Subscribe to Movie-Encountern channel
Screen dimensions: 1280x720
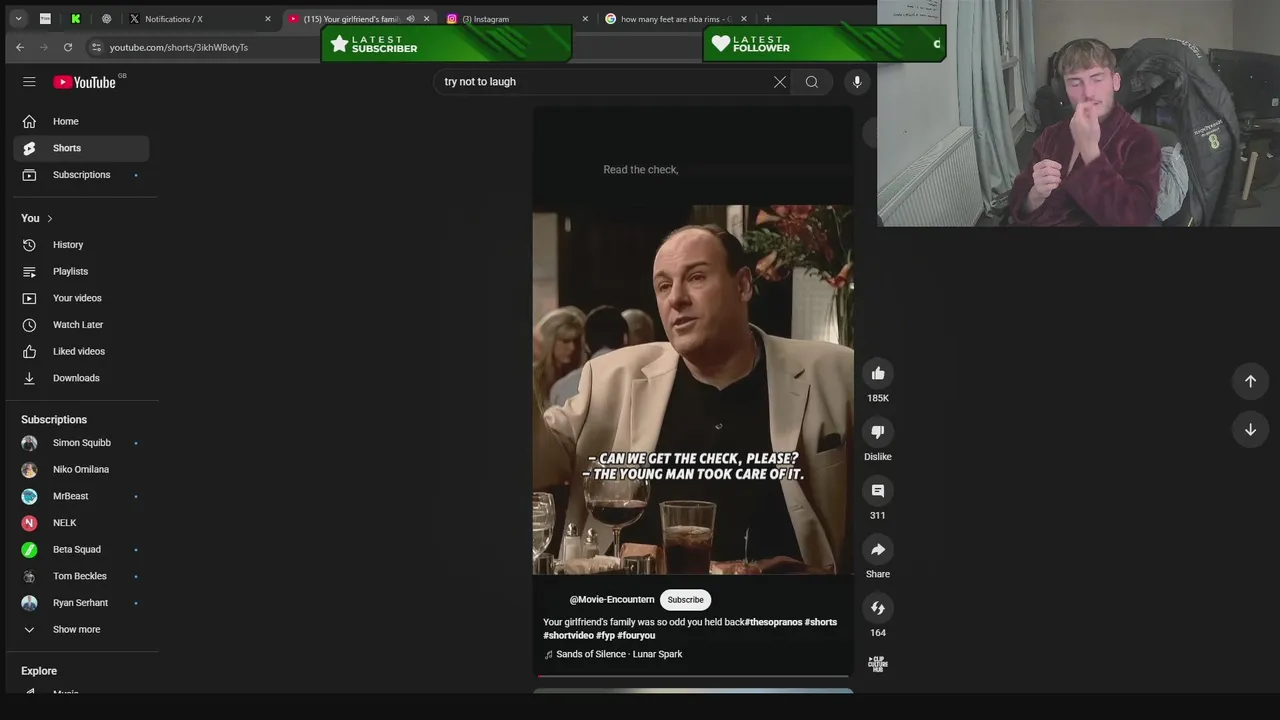click(685, 600)
